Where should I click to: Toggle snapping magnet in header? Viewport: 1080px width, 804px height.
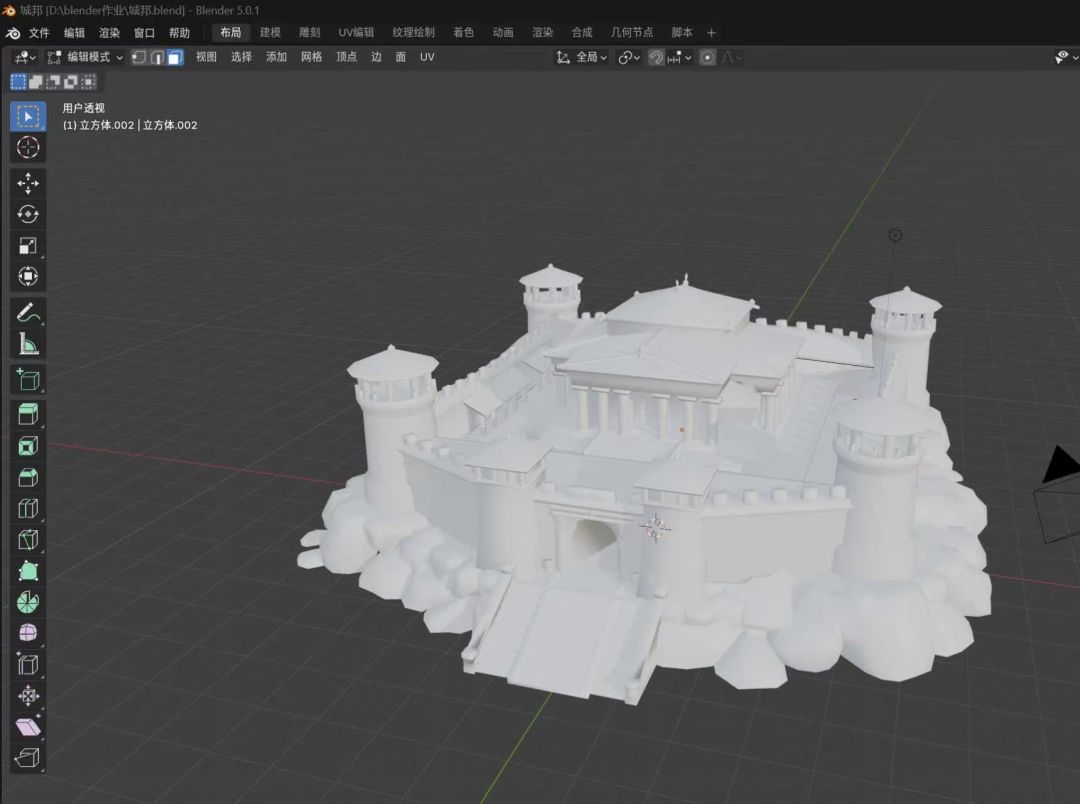click(x=656, y=58)
